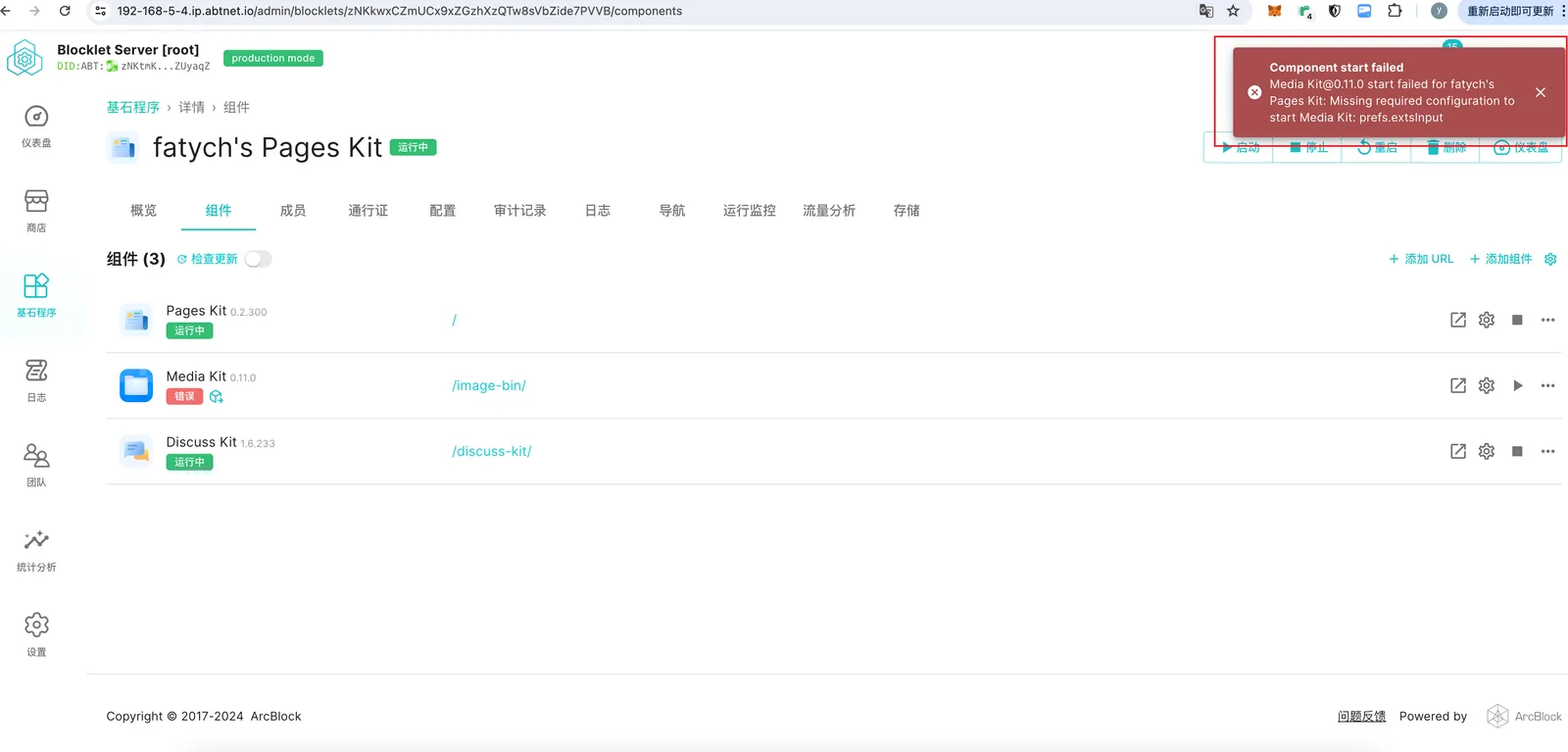Click the Delete (删除) button
Screen dimensions: 1568x752
coord(1445,147)
